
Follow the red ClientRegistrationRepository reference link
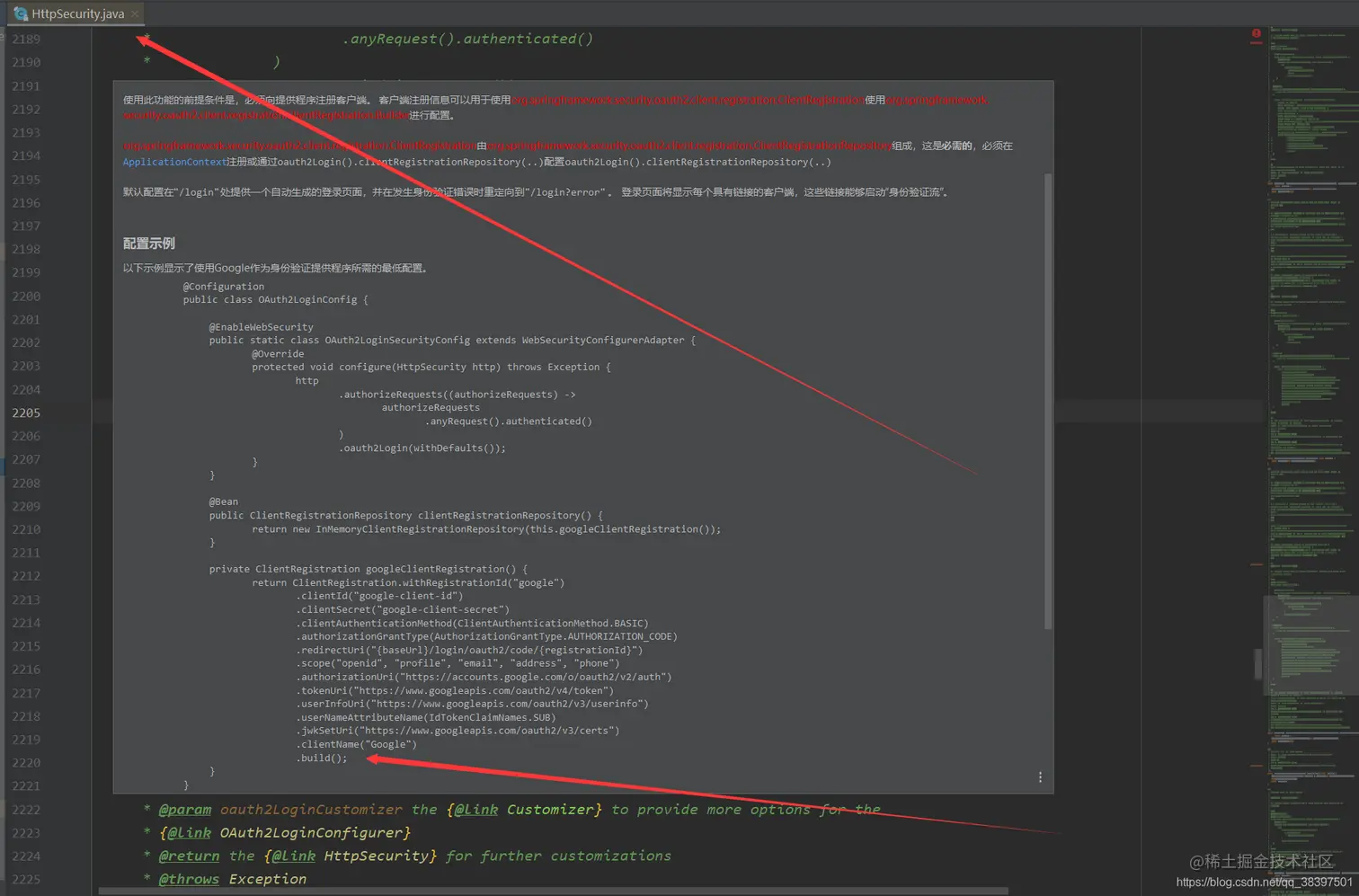[689, 146]
